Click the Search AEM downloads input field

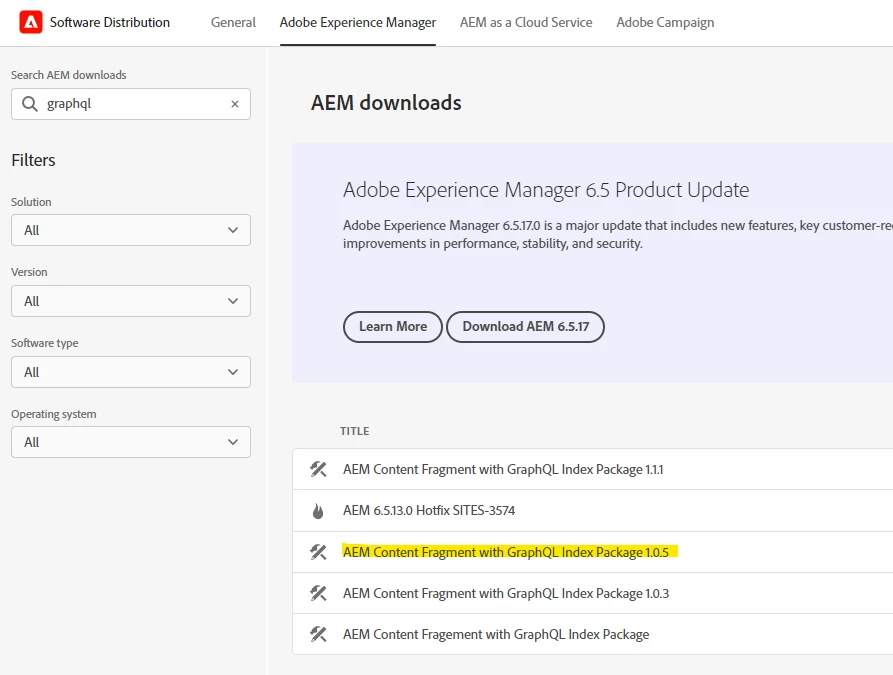point(131,104)
